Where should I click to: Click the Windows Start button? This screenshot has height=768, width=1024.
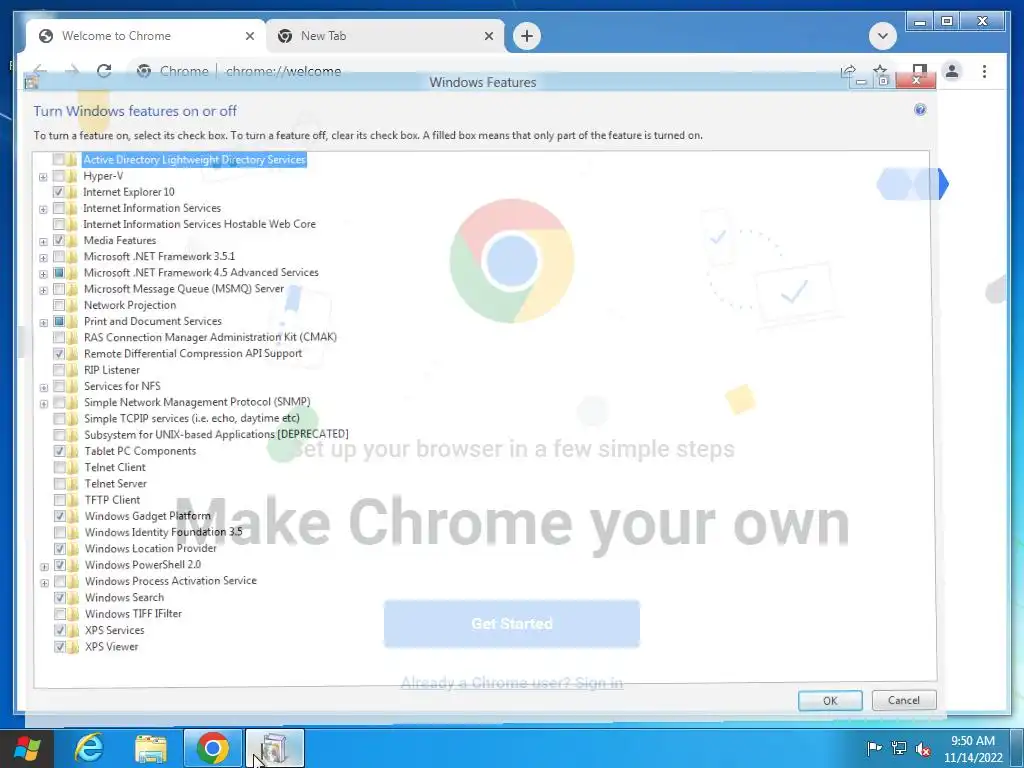click(x=26, y=748)
